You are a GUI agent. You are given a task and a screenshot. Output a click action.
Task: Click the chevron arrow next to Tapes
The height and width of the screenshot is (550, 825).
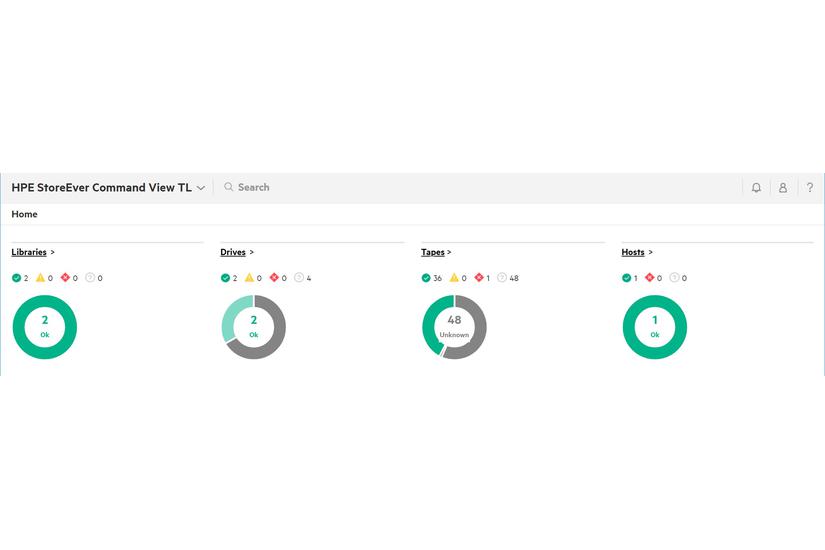click(449, 253)
